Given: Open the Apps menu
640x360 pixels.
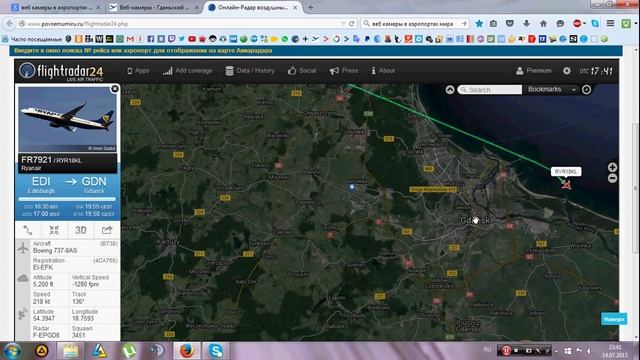Looking at the screenshot, I should 138,71.
